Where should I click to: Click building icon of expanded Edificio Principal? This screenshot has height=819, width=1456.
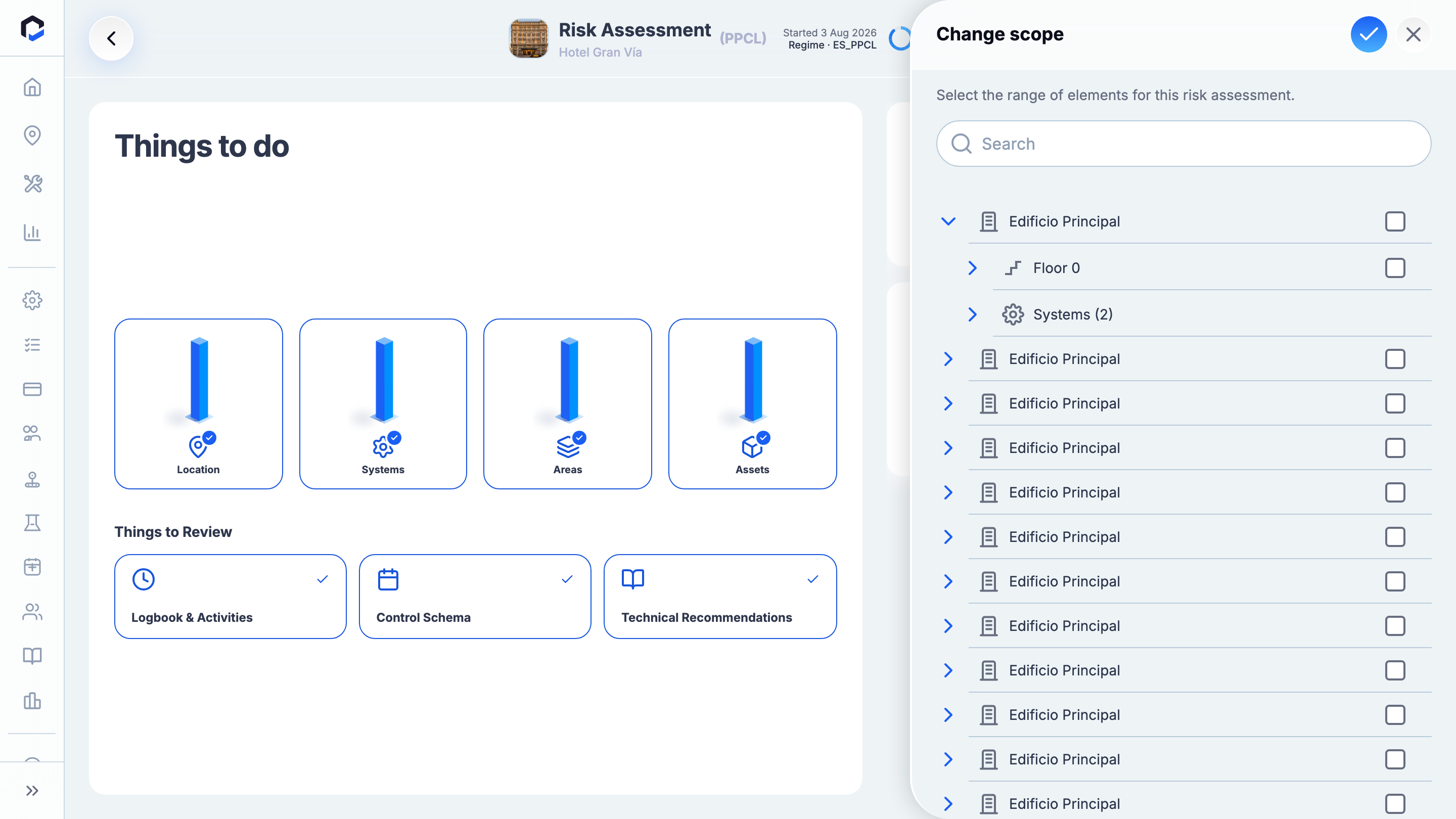[988, 221]
